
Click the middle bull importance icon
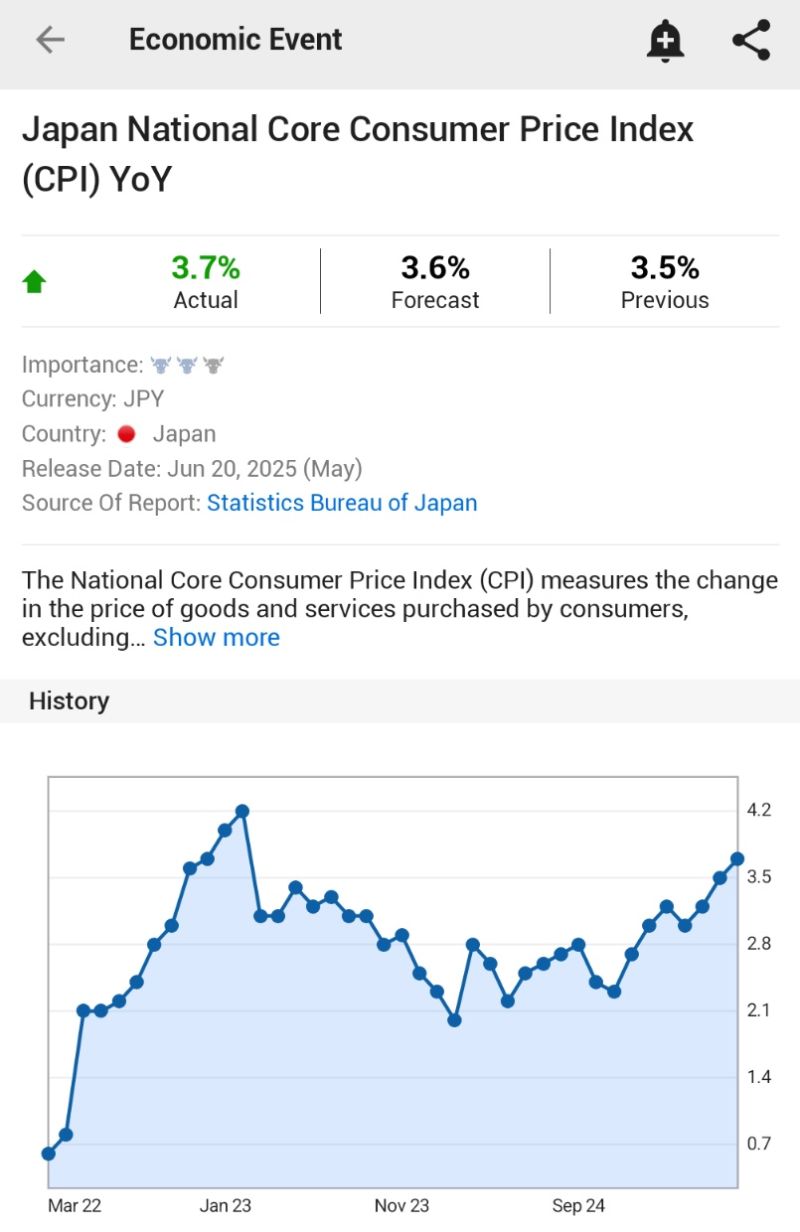pyautogui.click(x=187, y=365)
